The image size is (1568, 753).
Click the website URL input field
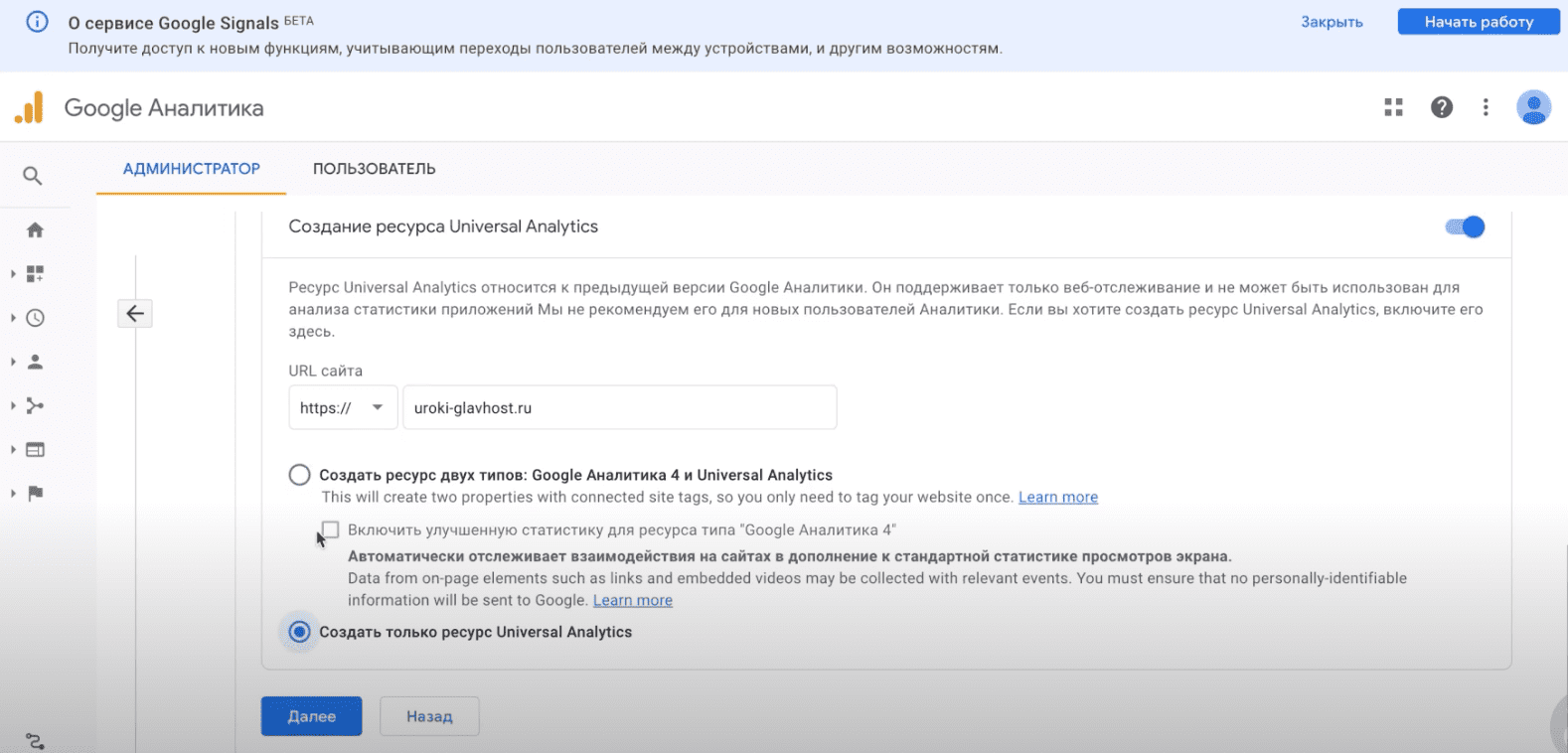coord(619,407)
